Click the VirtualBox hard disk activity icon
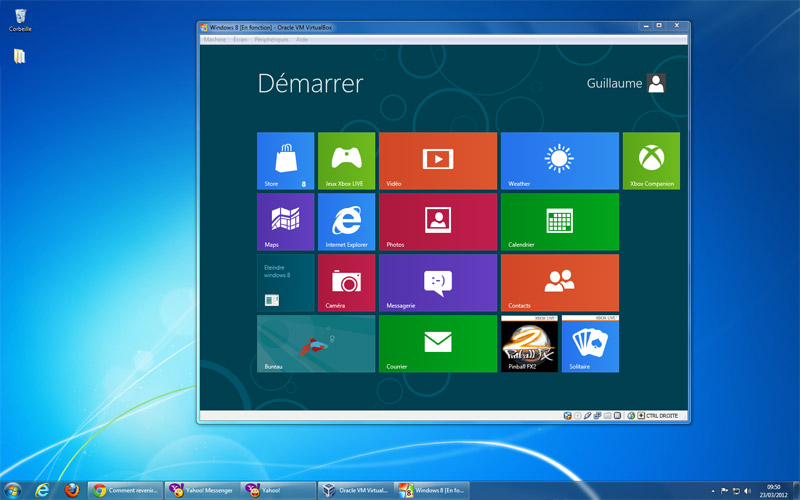The width and height of the screenshot is (800, 500). (x=567, y=416)
